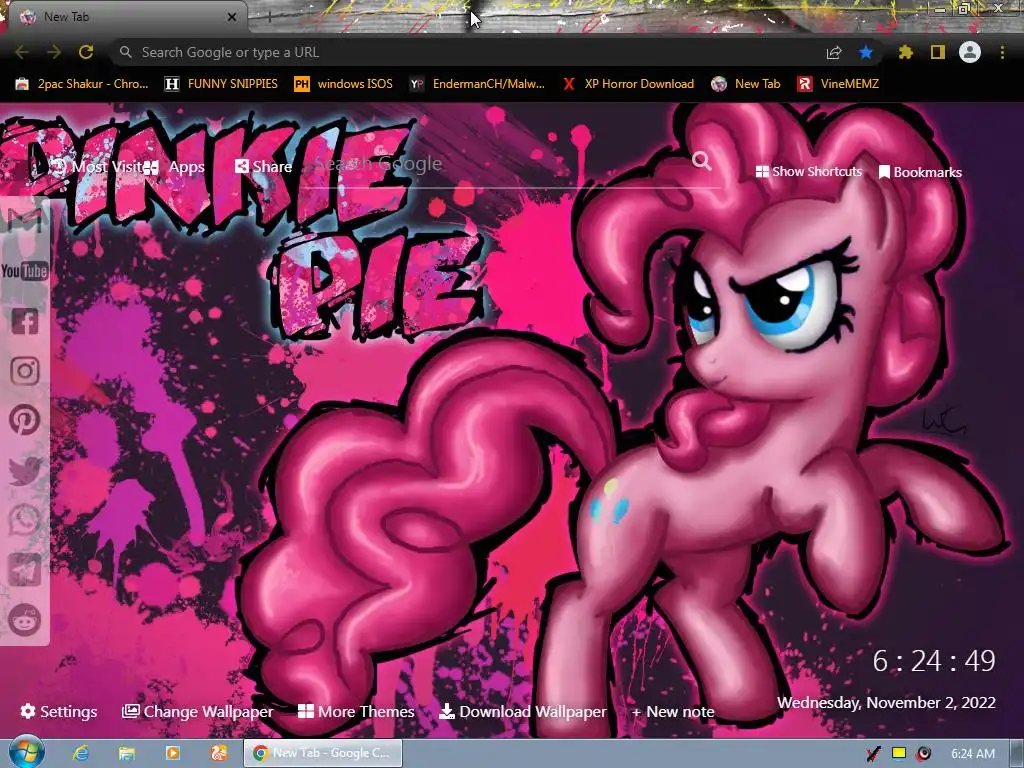Screen dimensions: 1024x768
Task: Click the 6:24:49 clock display
Action: (x=934, y=661)
